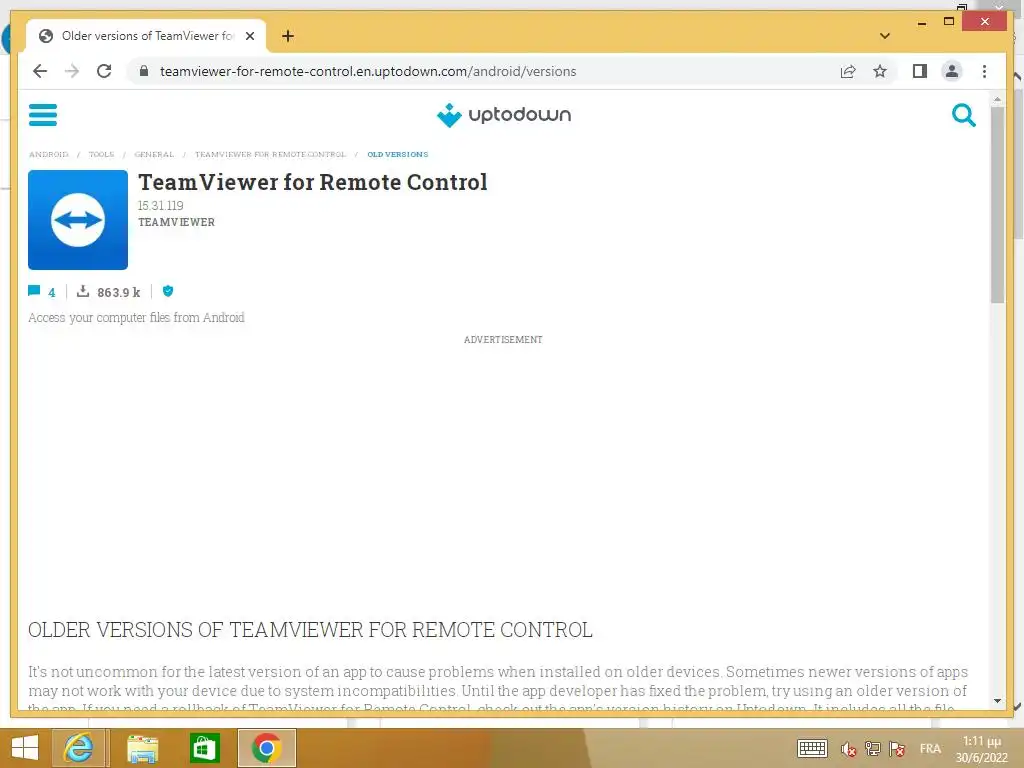This screenshot has width=1024, height=768.
Task: Click the browser forward arrow
Action: tap(72, 71)
